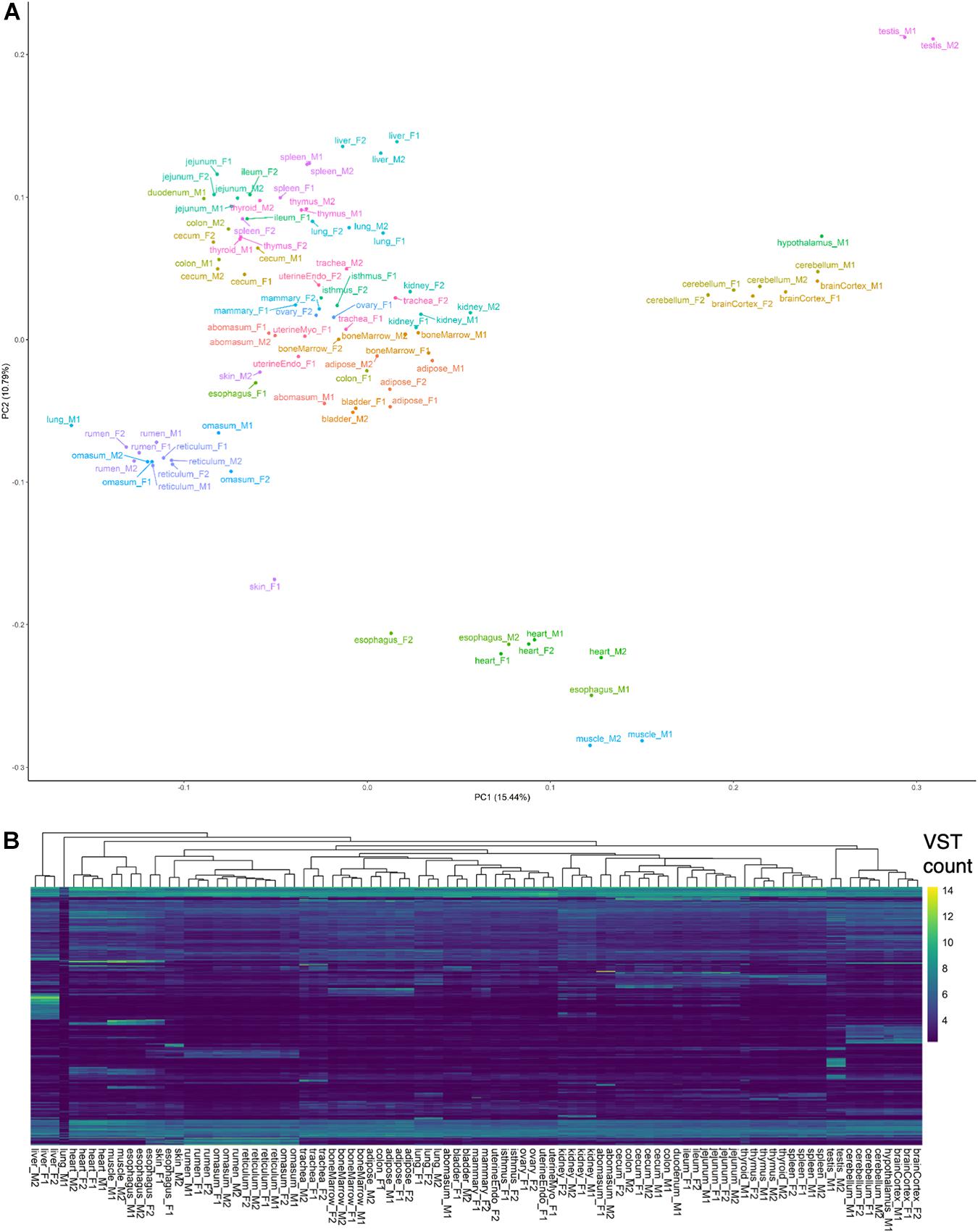
Task: Click the testis heatmap column bright band
Action: pyautogui.click(x=836, y=1063)
